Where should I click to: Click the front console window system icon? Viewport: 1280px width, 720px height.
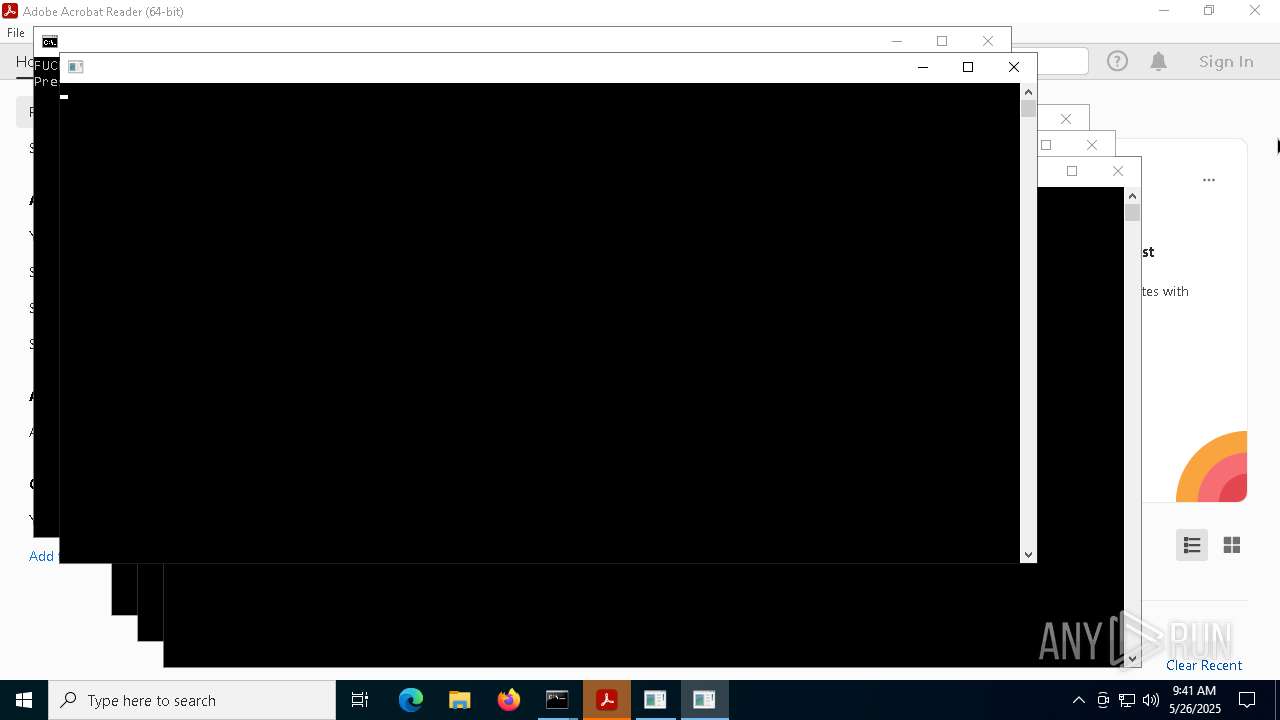tap(75, 67)
